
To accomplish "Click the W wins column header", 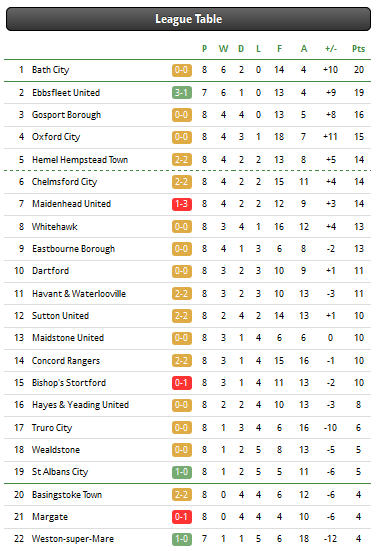I will click(223, 48).
